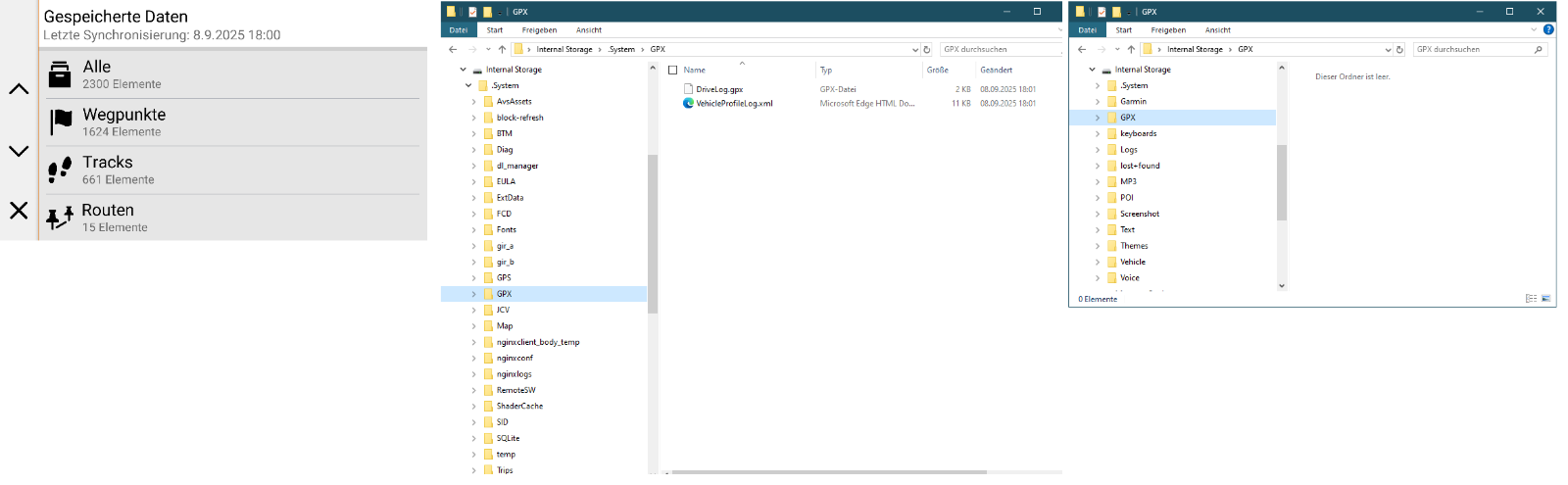Click the Alle archive box icon
Viewport: 1568px width, 485px height.
point(60,74)
